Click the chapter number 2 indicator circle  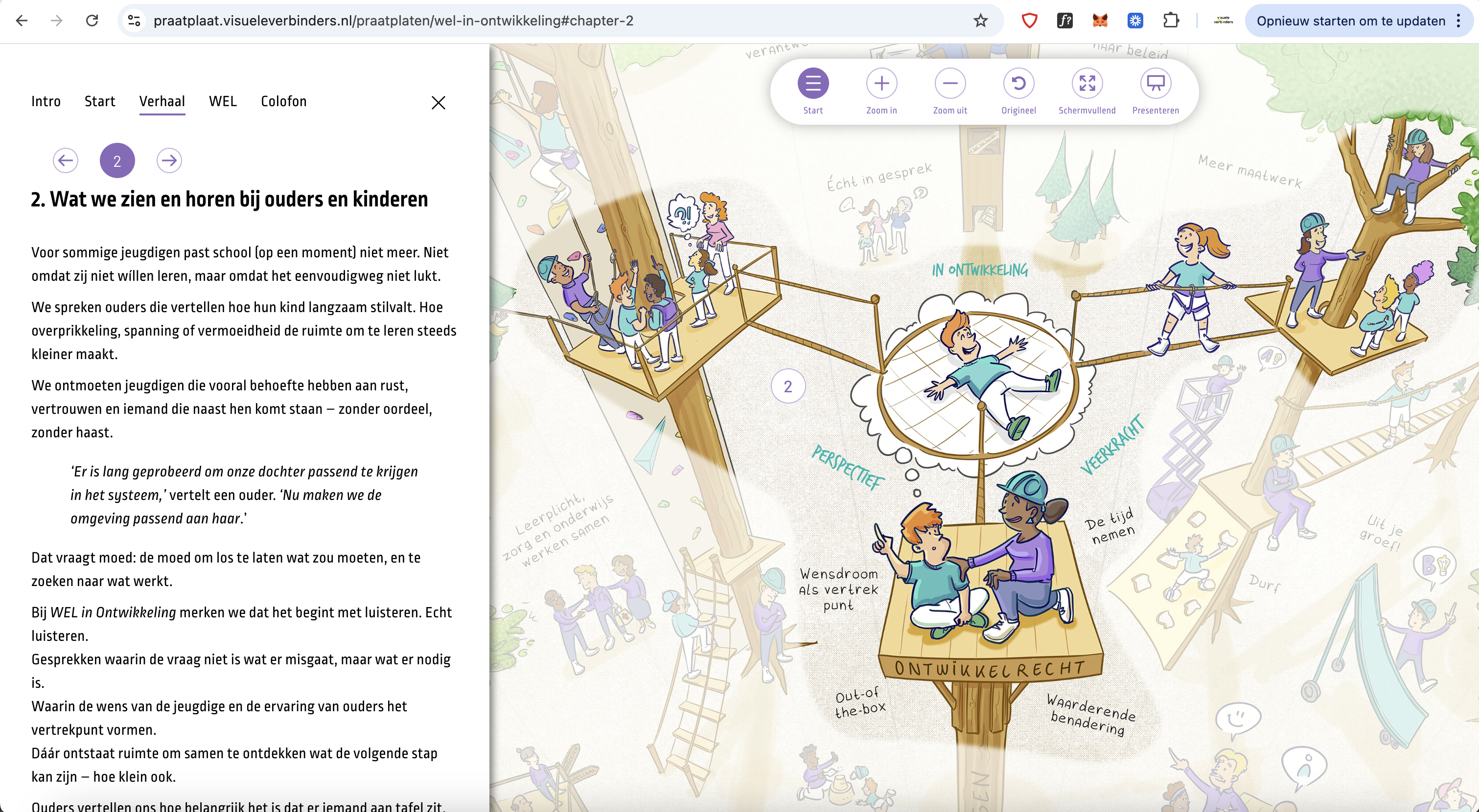[117, 160]
